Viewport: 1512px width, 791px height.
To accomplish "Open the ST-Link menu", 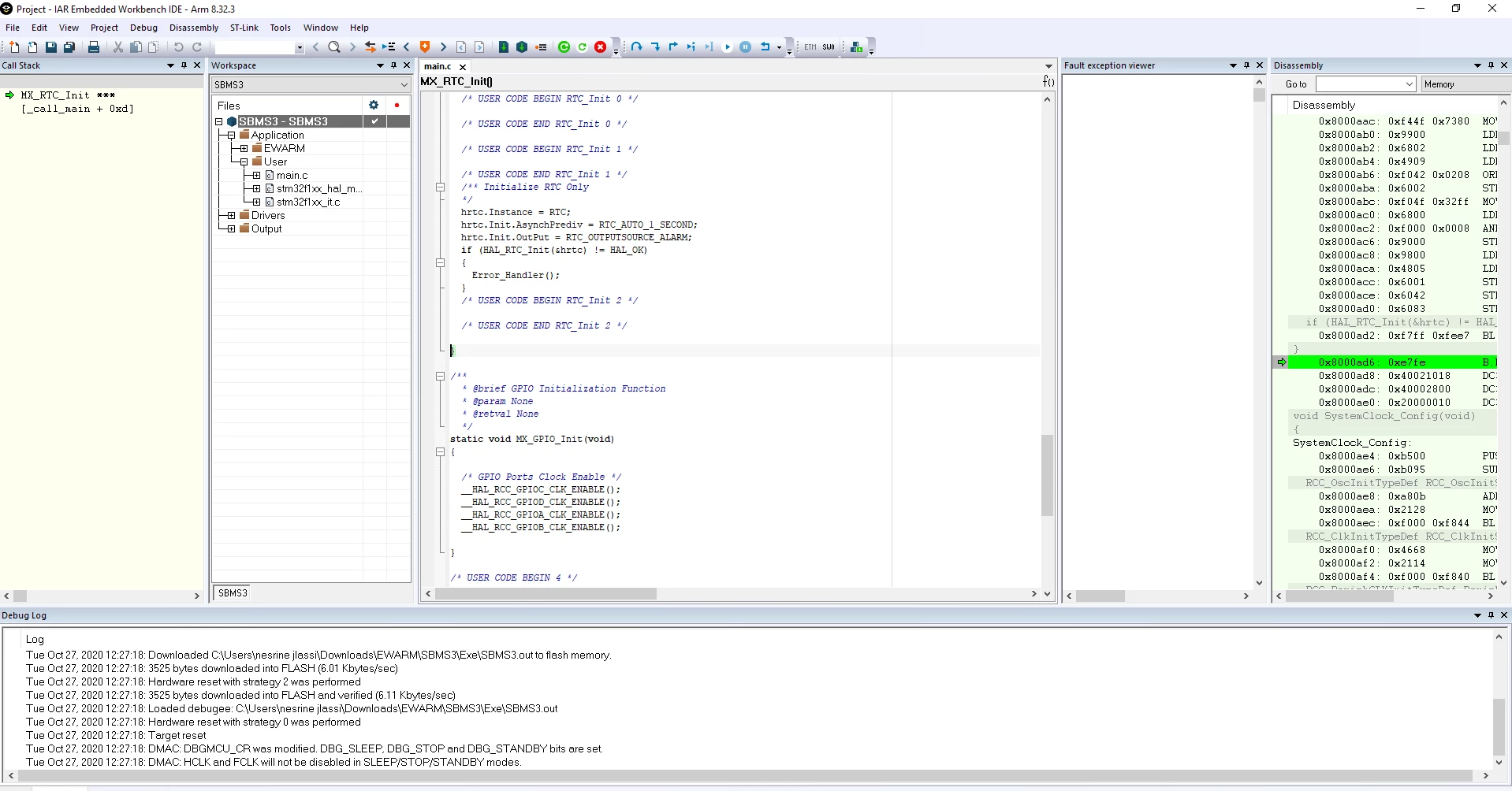I will pyautogui.click(x=244, y=28).
